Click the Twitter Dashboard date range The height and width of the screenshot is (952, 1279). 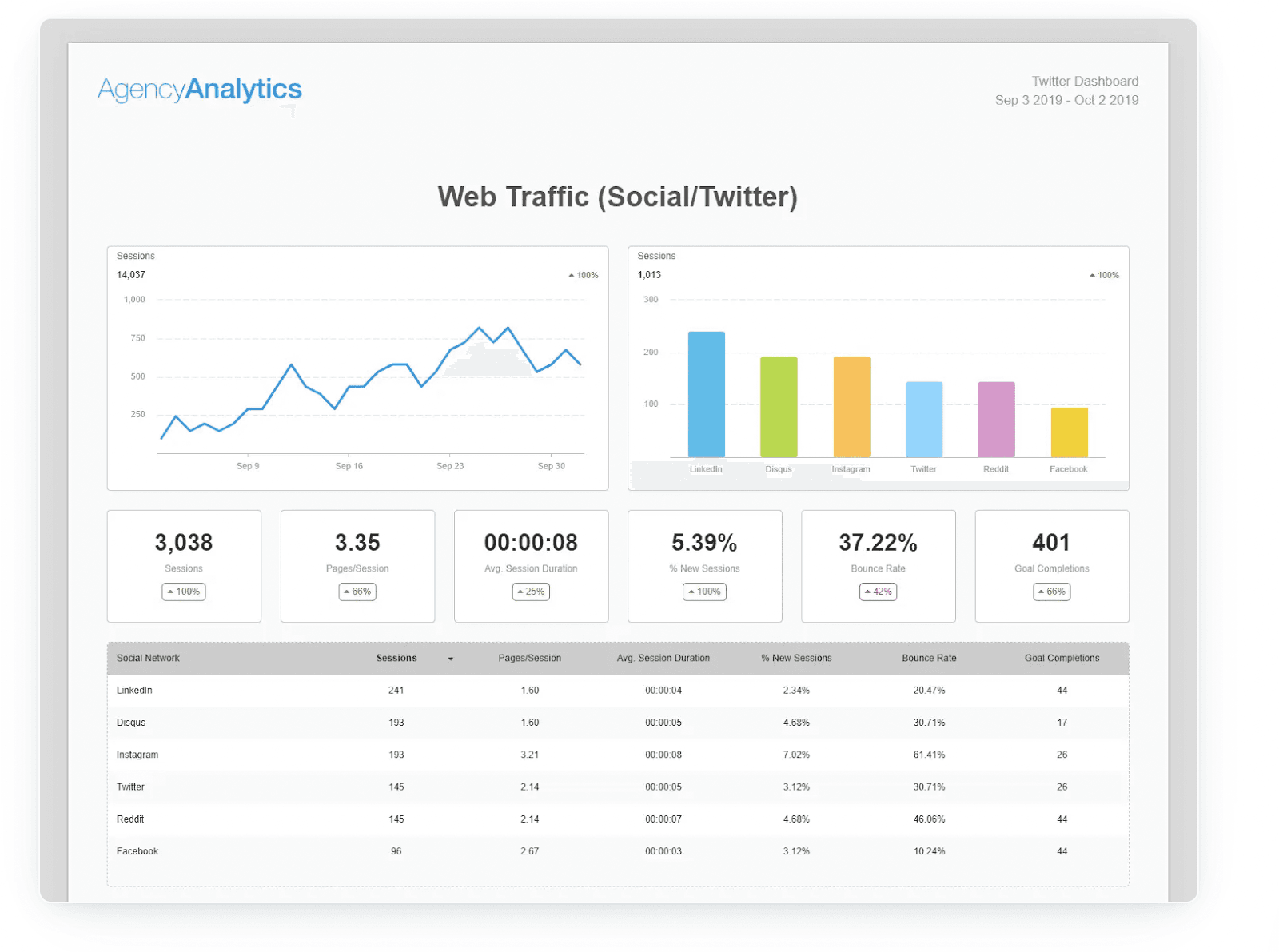click(x=1066, y=100)
